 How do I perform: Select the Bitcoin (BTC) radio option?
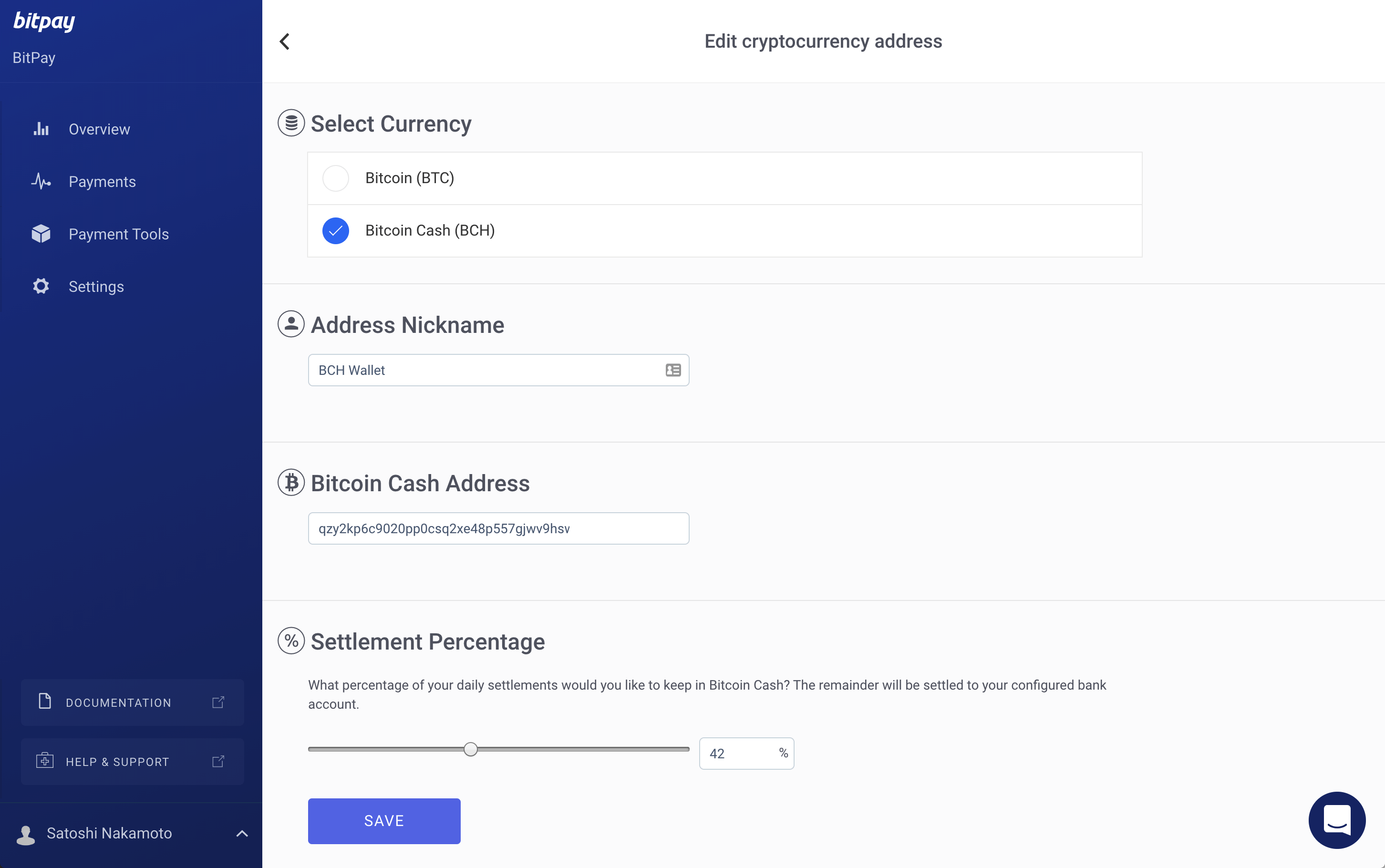336,178
